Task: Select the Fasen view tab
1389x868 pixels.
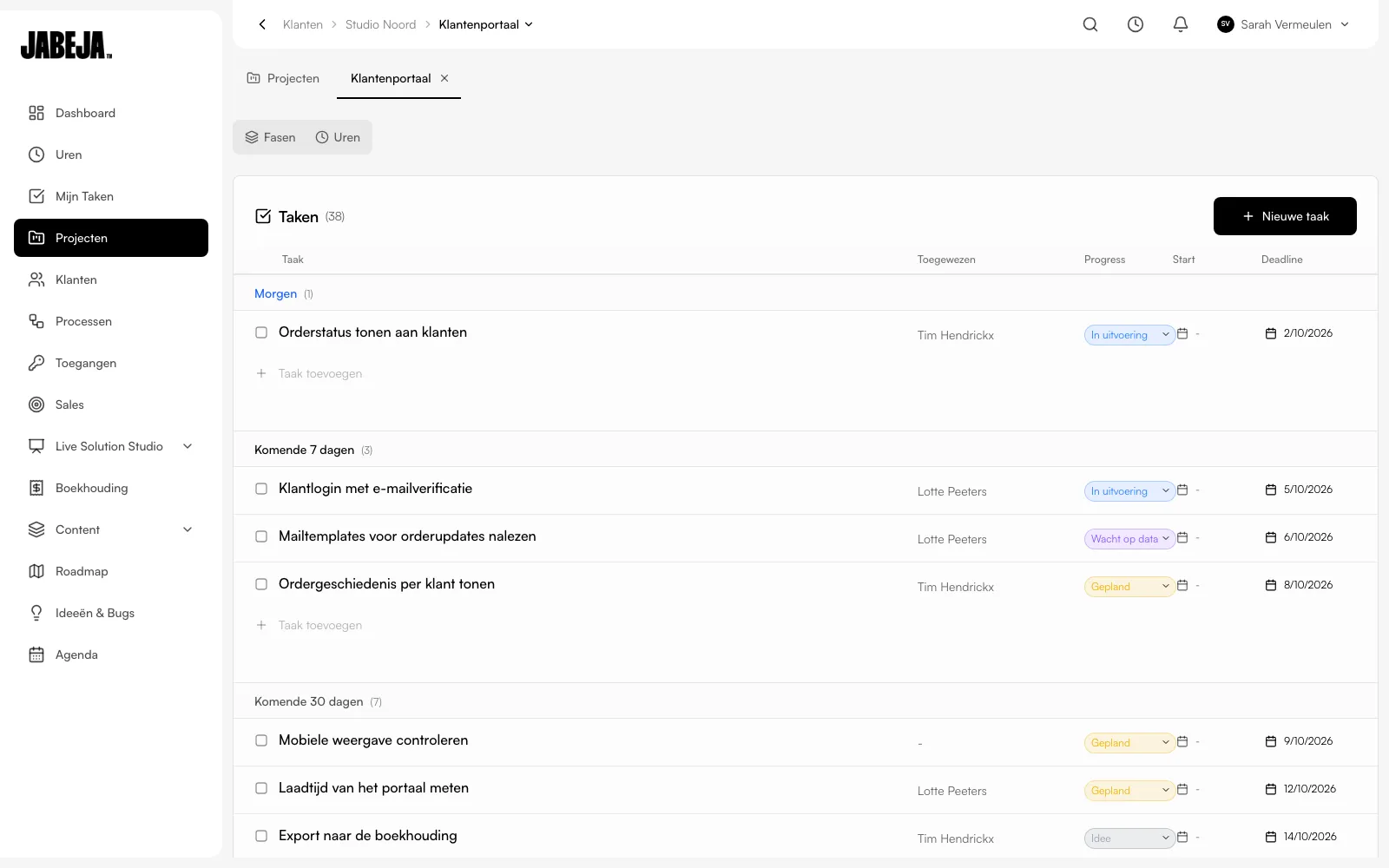Action: tap(270, 137)
